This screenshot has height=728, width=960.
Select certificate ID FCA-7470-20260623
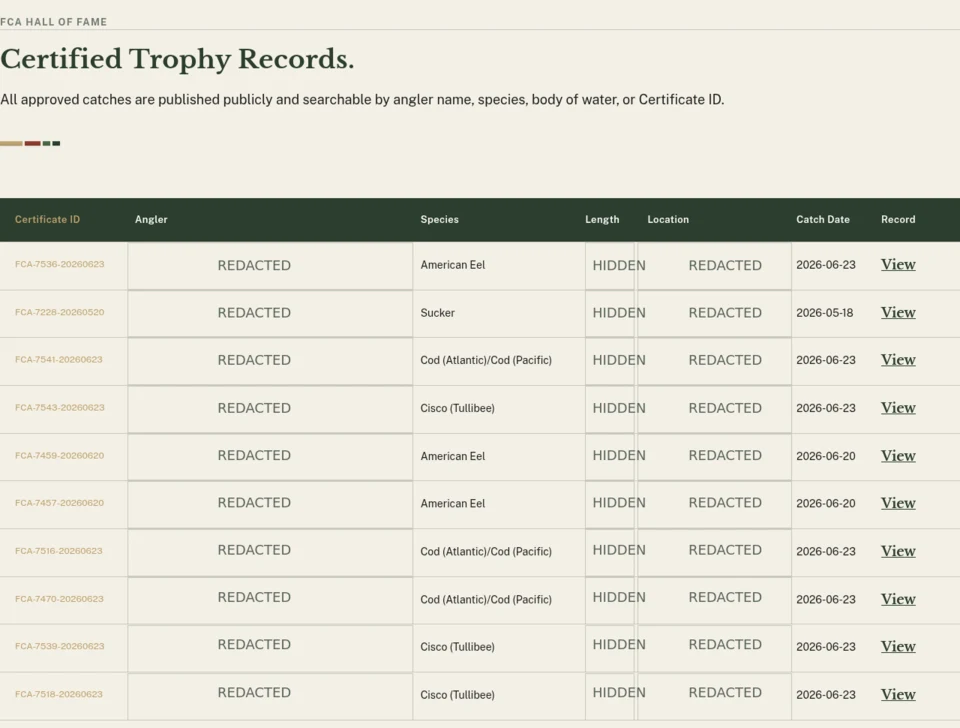(x=59, y=599)
